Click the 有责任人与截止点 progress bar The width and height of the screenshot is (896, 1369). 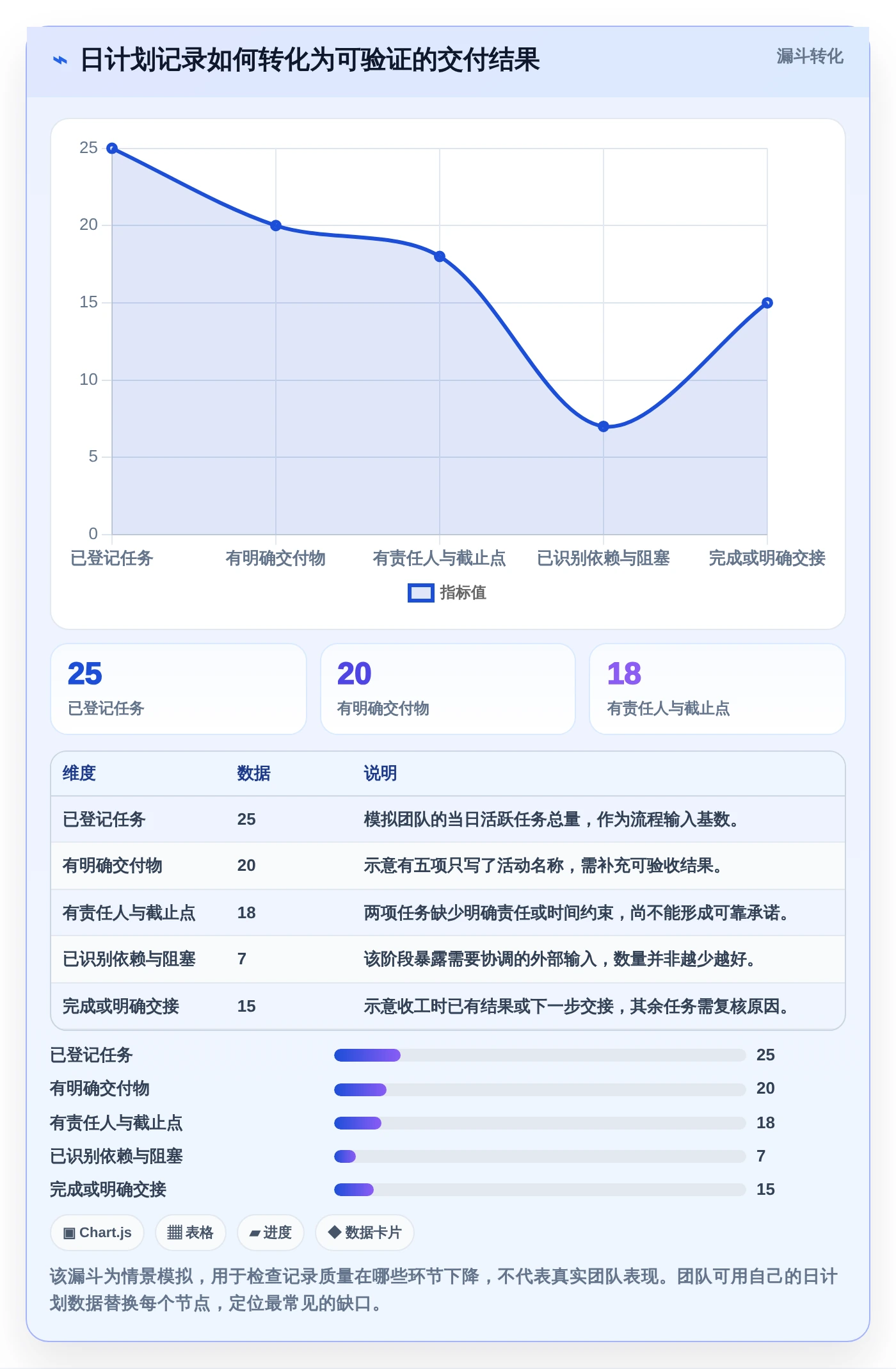click(540, 1122)
